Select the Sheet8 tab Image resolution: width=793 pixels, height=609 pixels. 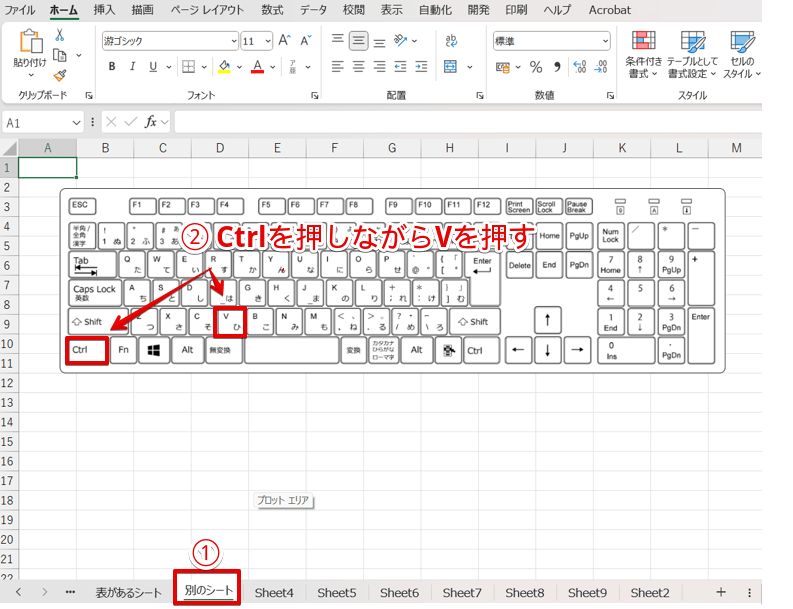[x=524, y=592]
